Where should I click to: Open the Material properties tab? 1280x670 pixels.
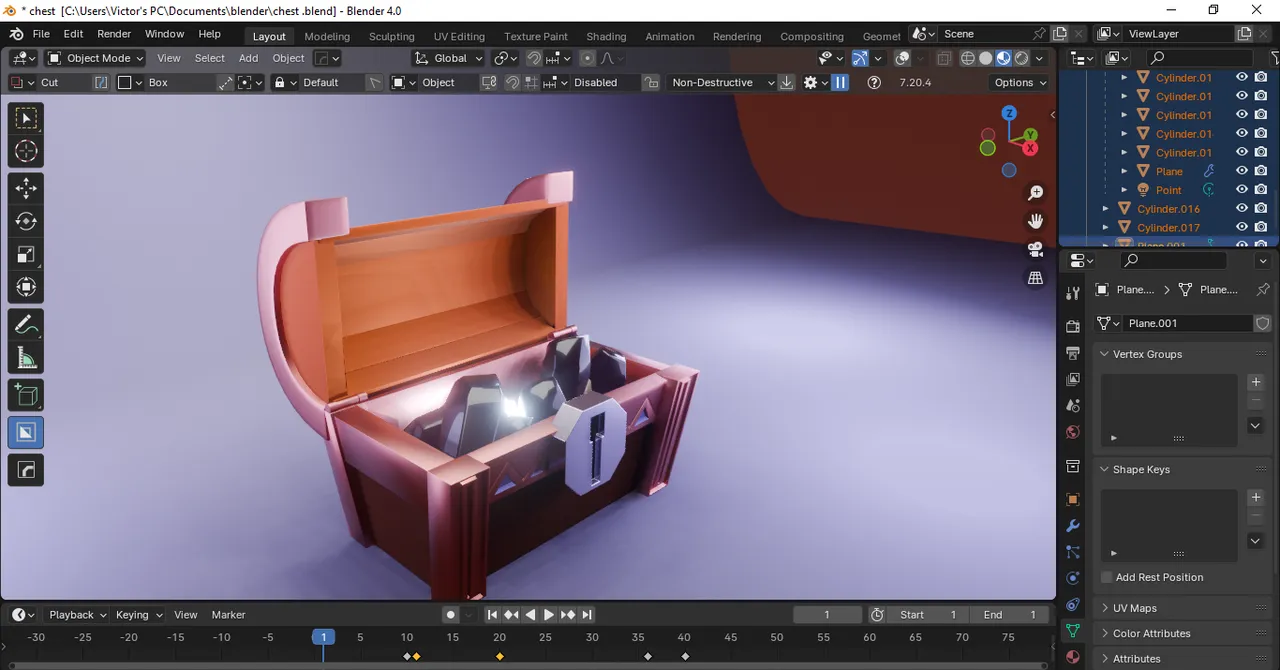[x=1073, y=657]
